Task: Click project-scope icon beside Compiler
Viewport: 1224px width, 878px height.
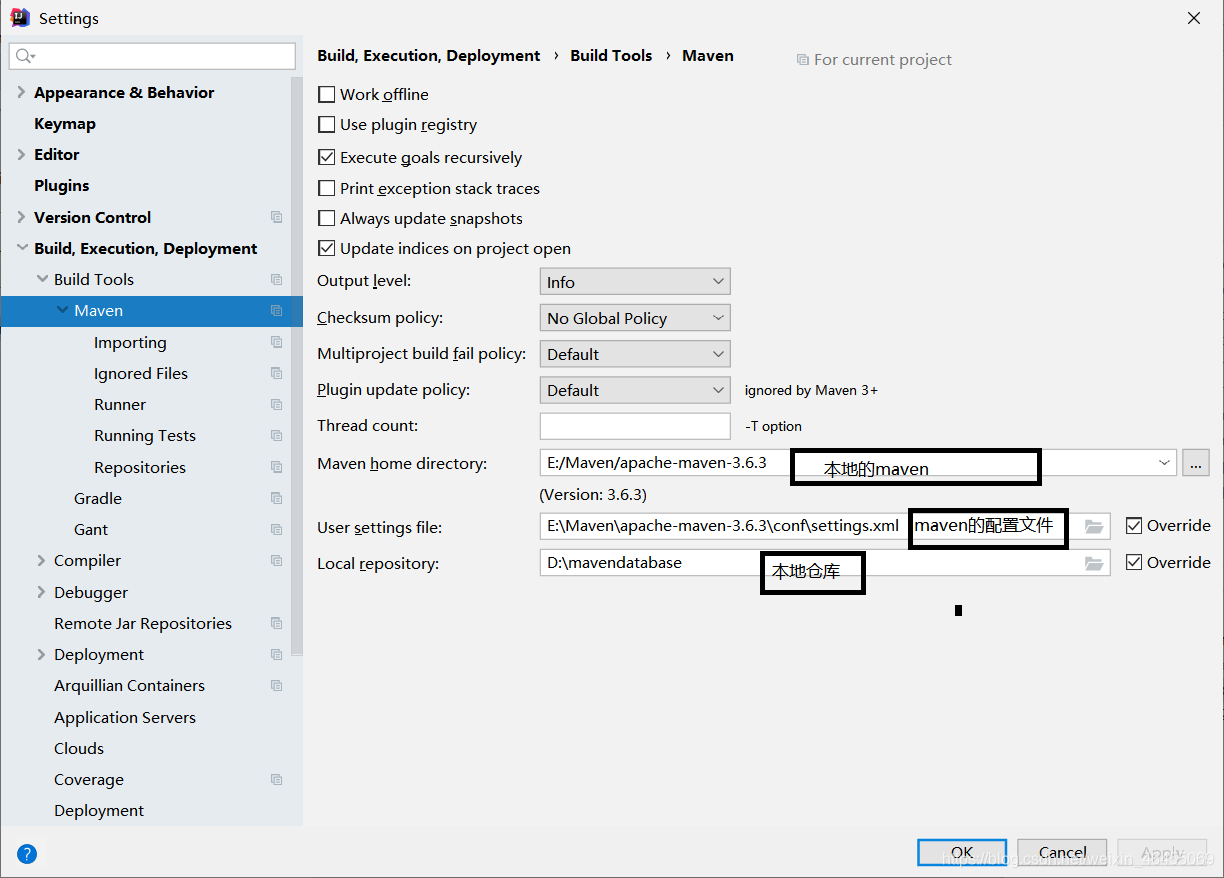Action: tap(276, 560)
